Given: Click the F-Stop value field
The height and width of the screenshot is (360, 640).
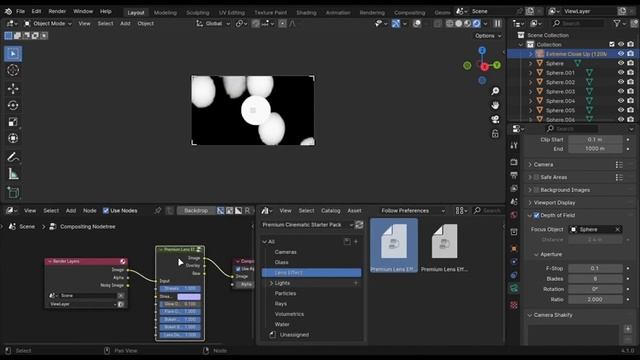Looking at the screenshot, I should pos(595,268).
